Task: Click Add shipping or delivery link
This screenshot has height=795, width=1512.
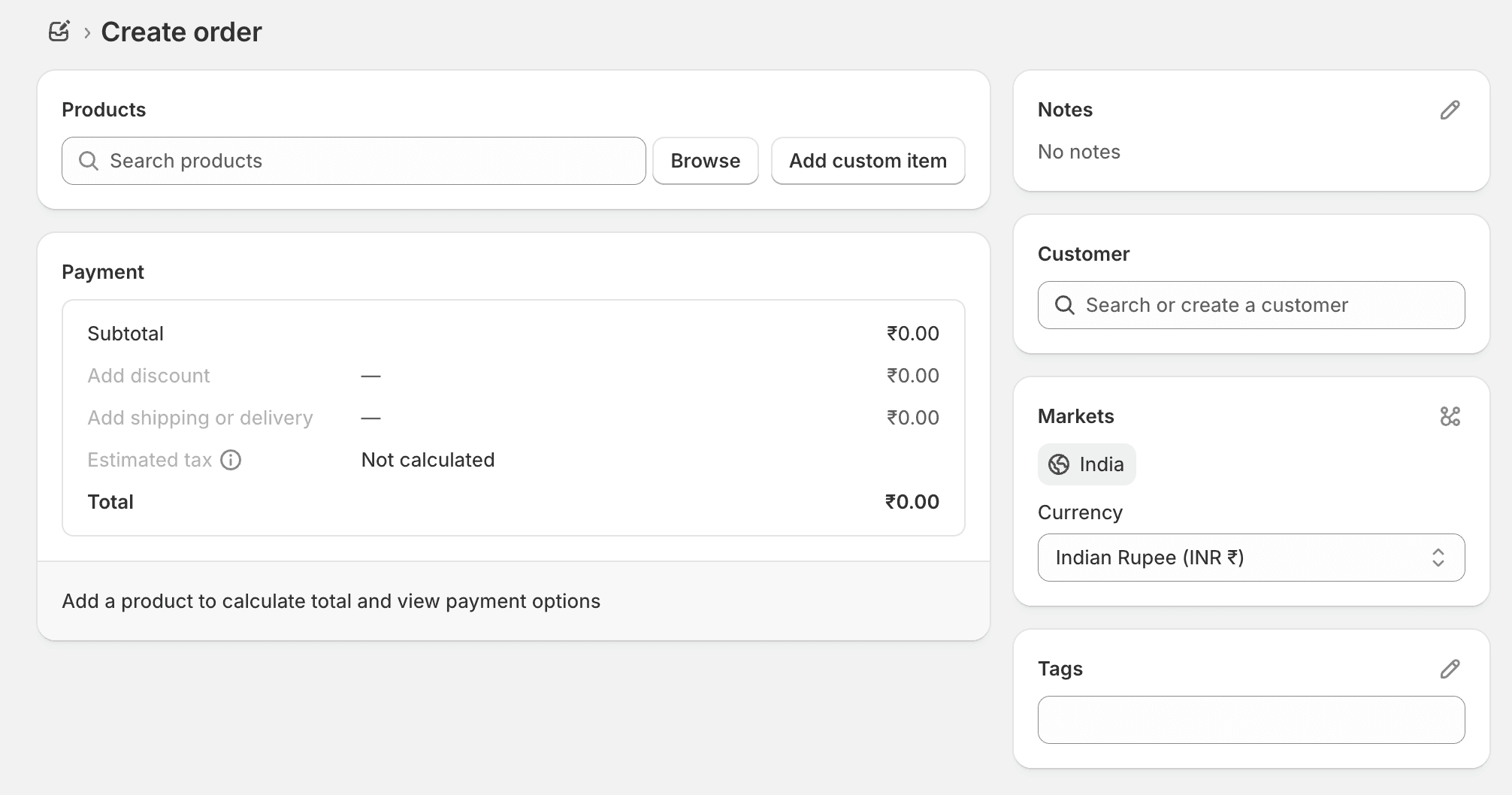Action: [x=200, y=418]
